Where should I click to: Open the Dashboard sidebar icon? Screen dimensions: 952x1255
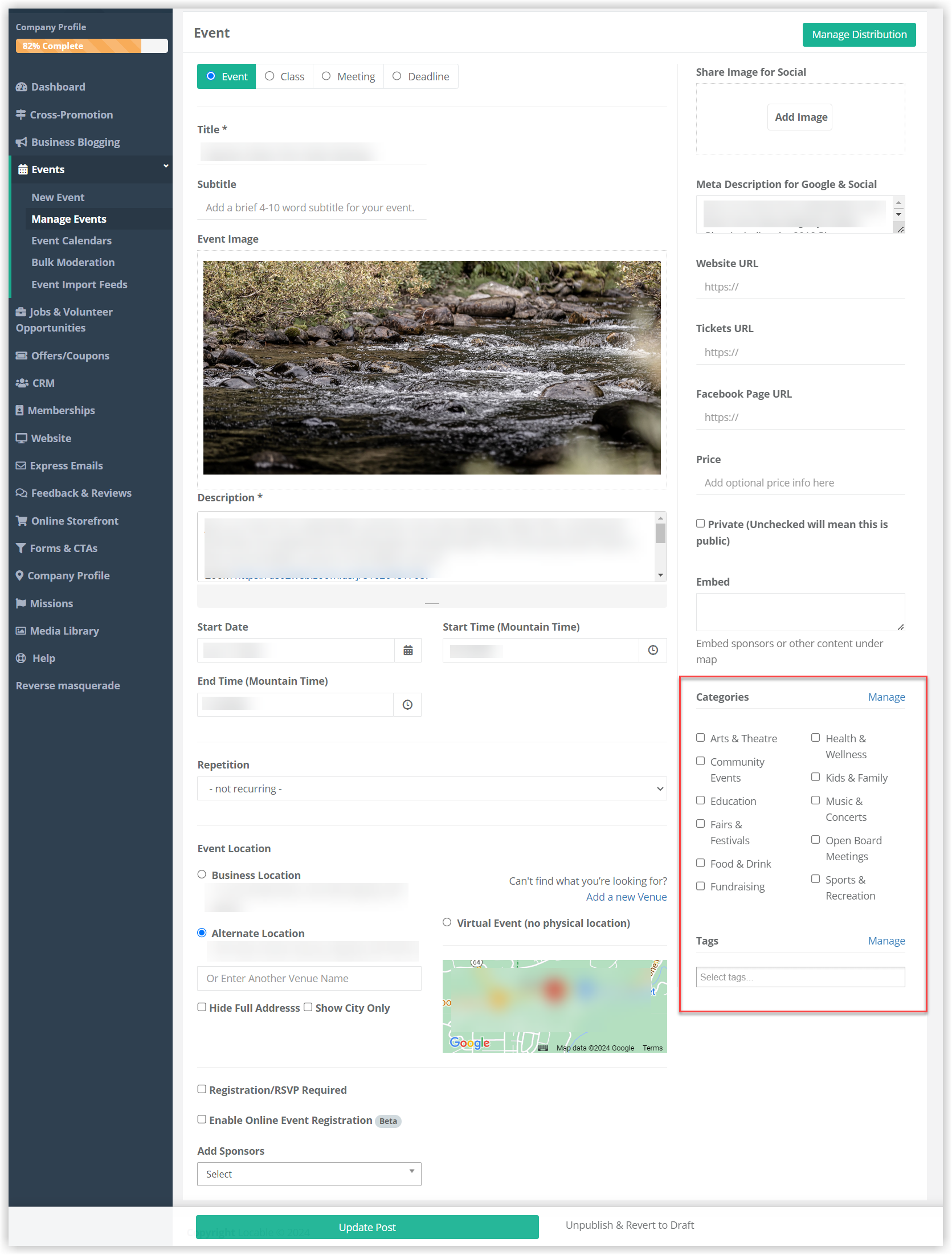point(22,87)
